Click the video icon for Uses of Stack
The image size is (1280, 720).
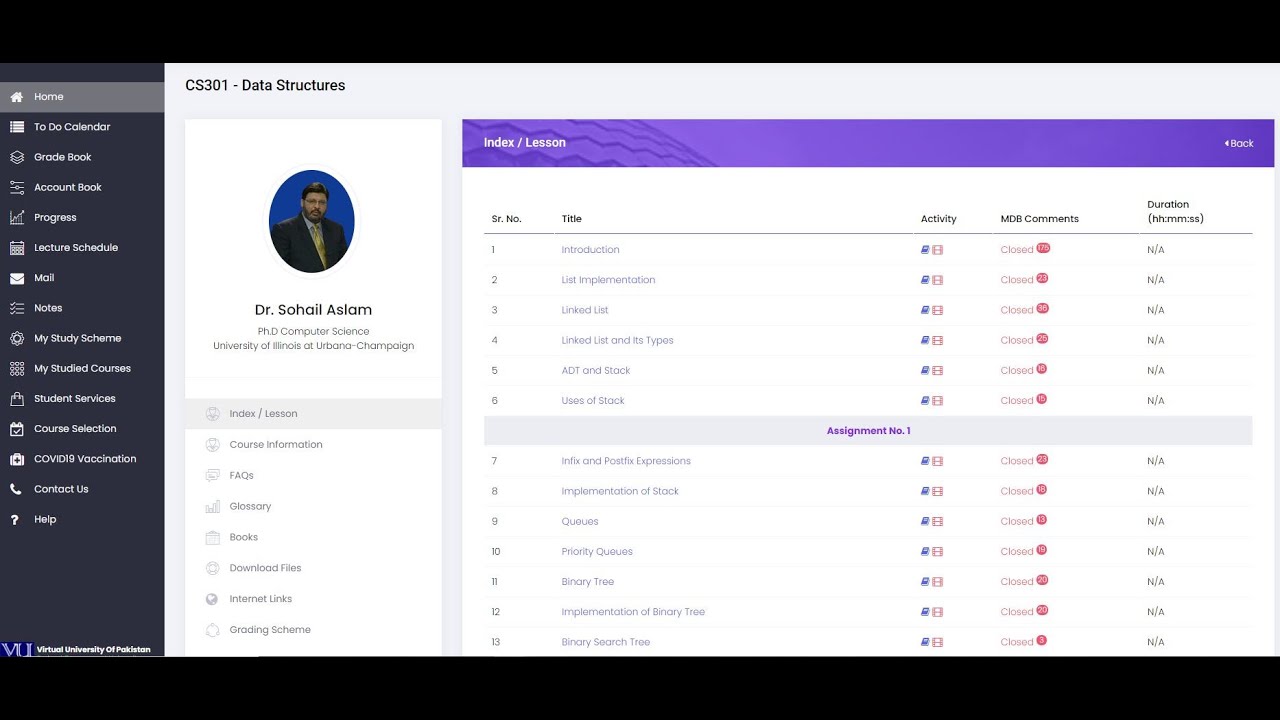pos(938,401)
